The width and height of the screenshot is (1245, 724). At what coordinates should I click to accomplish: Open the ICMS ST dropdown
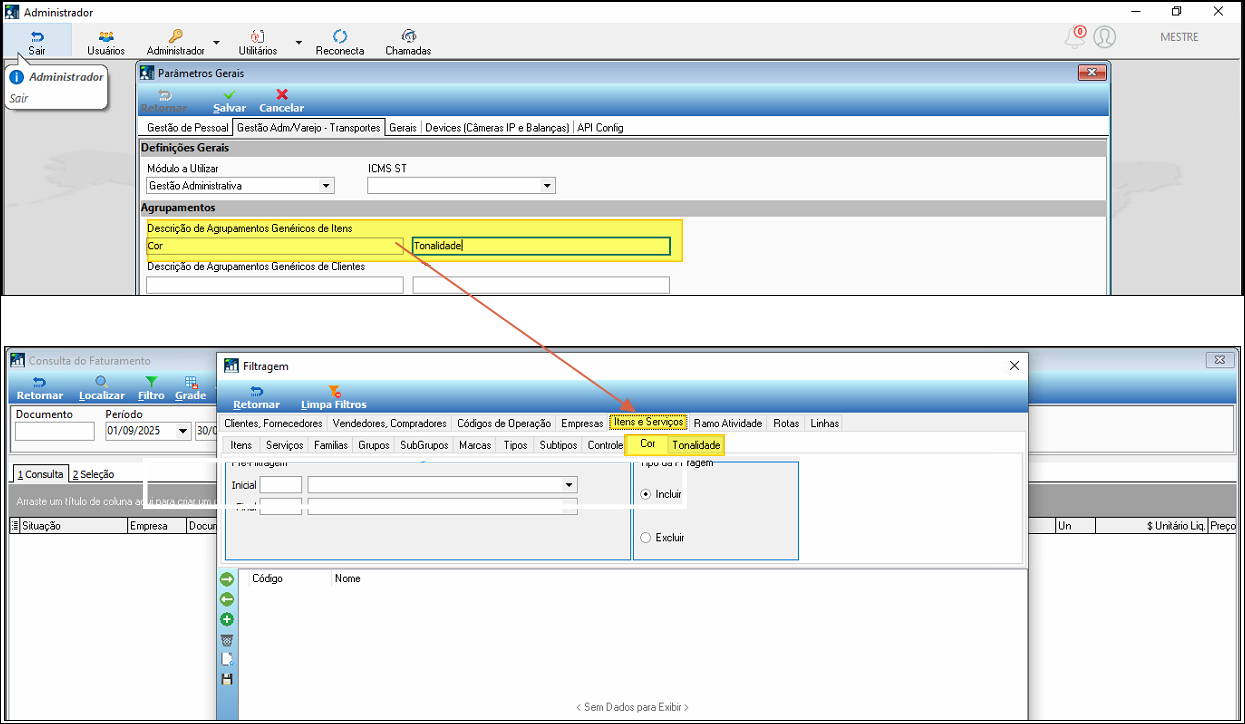546,186
